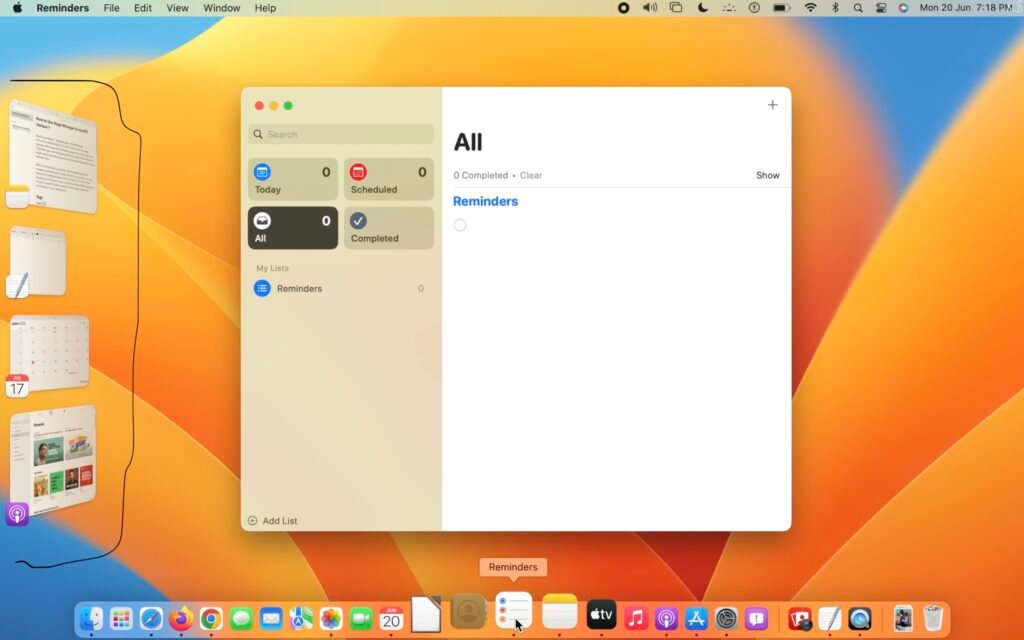
Task: Toggle Focus with the moon icon
Action: 703,8
